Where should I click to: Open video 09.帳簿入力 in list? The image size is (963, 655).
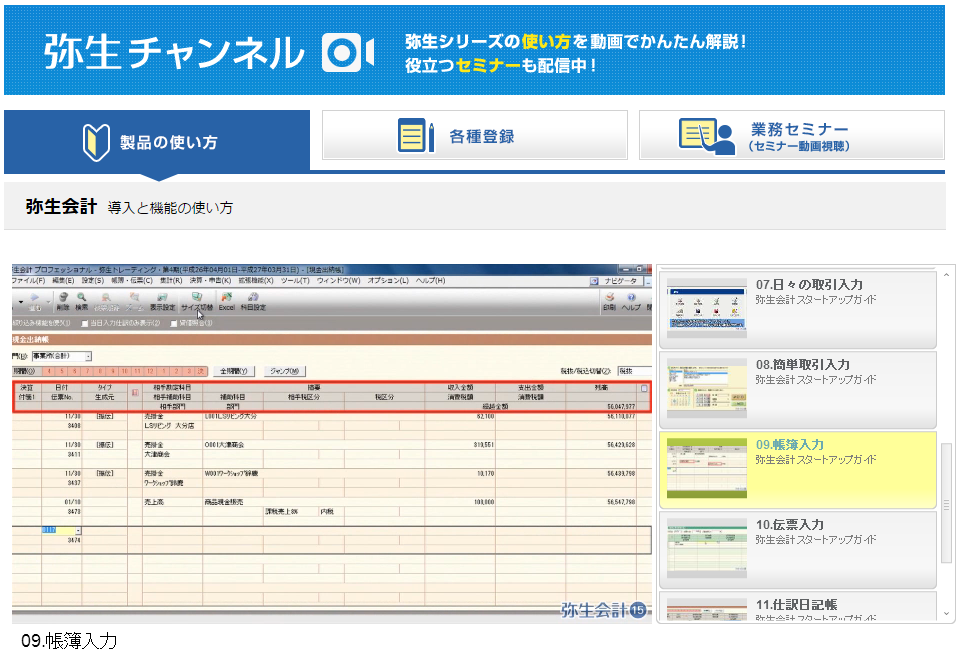click(x=798, y=470)
